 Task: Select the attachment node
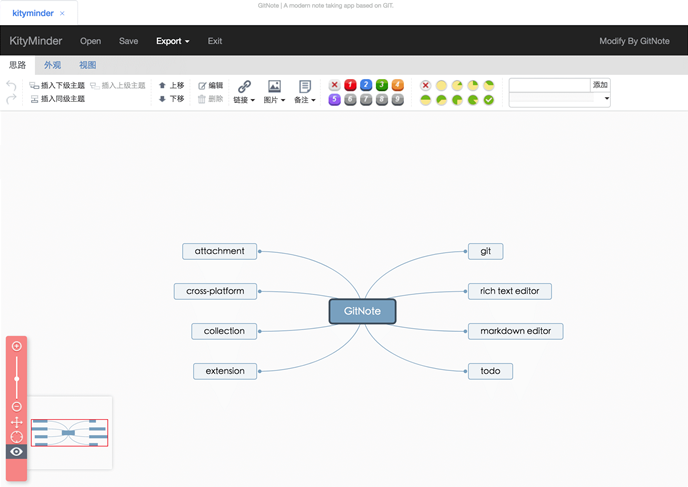(219, 251)
